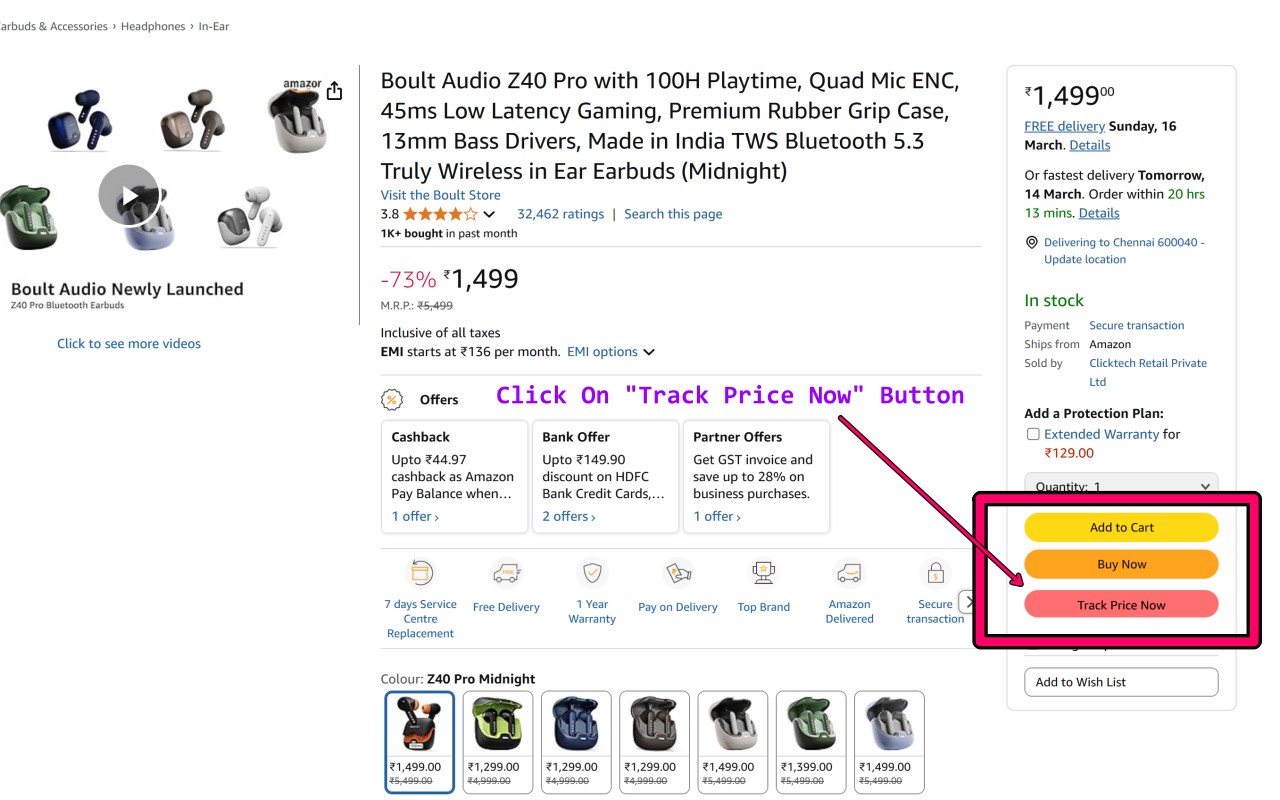The image size is (1280, 800).
Task: Click the Secure transaction lock icon
Action: tap(935, 573)
